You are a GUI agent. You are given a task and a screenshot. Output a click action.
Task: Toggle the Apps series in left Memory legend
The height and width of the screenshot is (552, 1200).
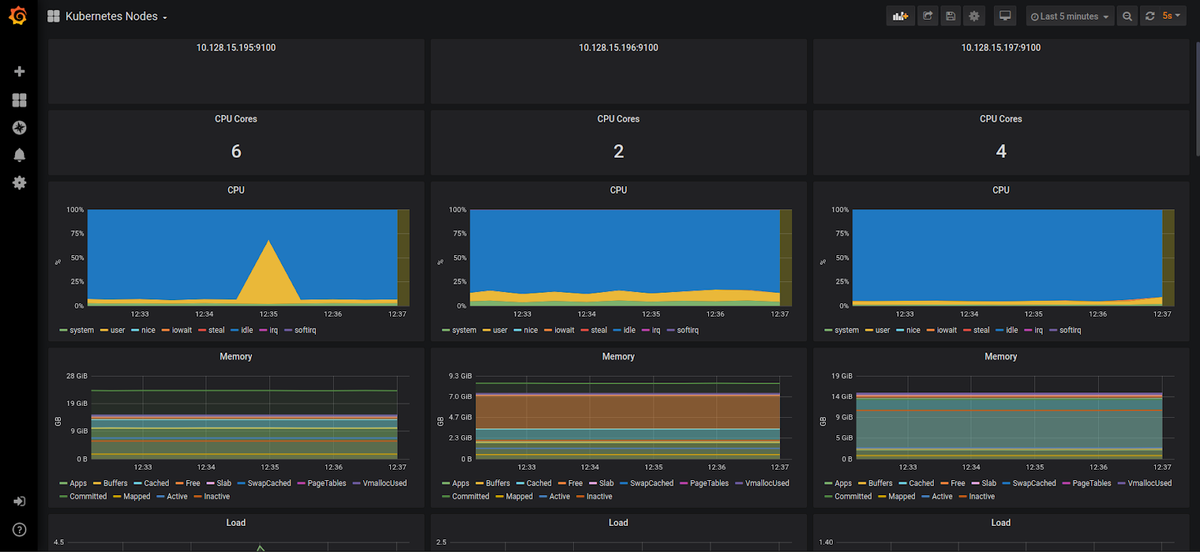[79, 483]
